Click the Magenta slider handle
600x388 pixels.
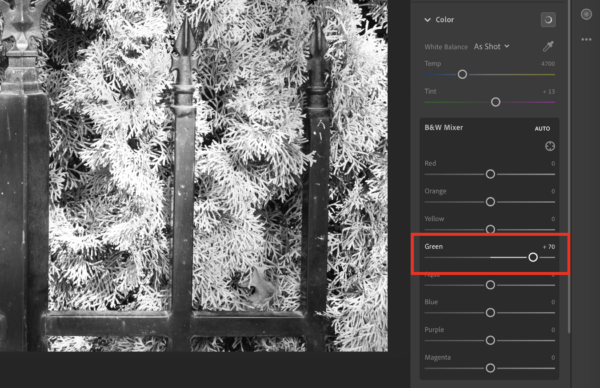pos(490,368)
